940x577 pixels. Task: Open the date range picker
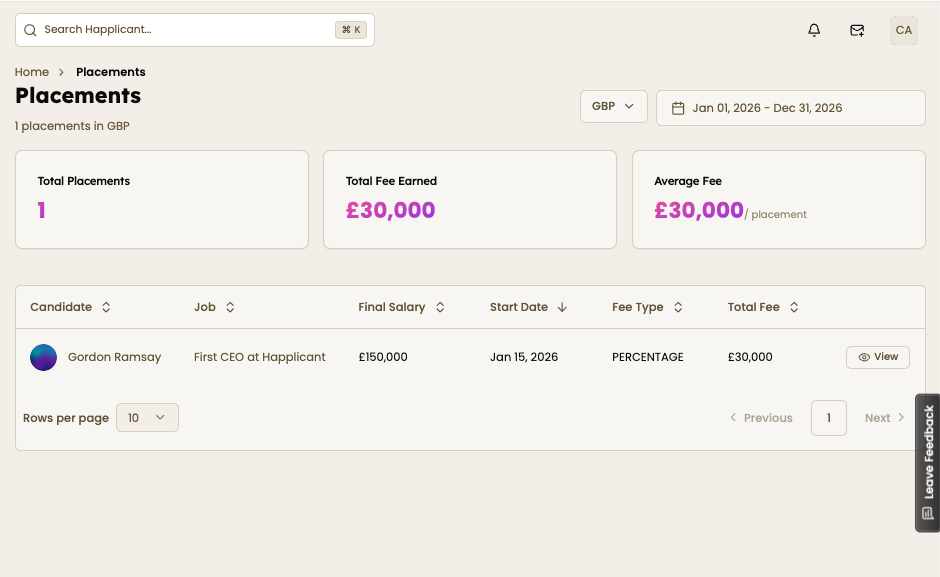point(790,108)
